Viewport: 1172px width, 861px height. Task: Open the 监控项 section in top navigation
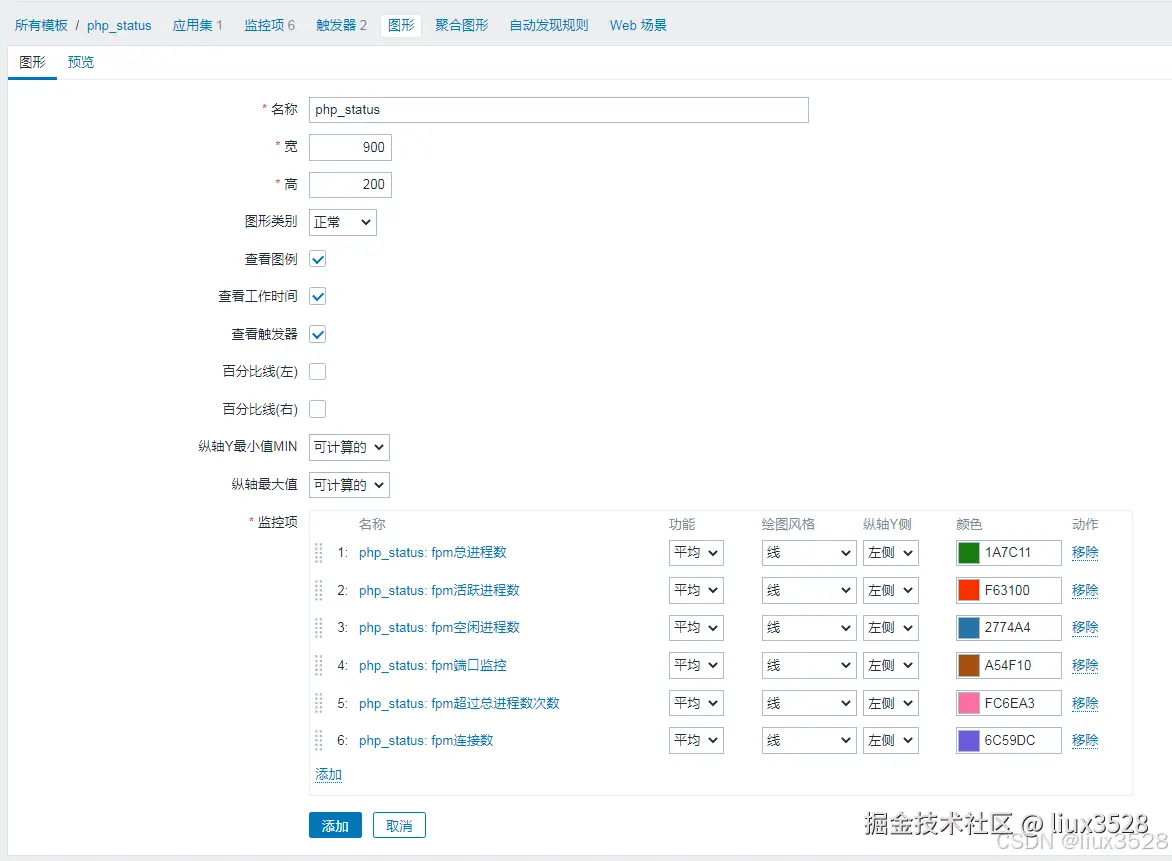263,25
